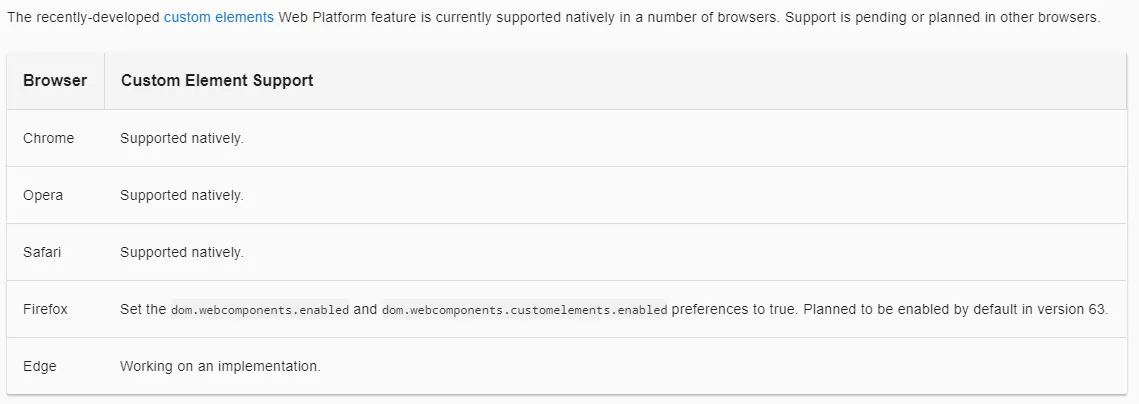The width and height of the screenshot is (1139, 404).
Task: Select the Opera browser cell
Action: click(43, 195)
